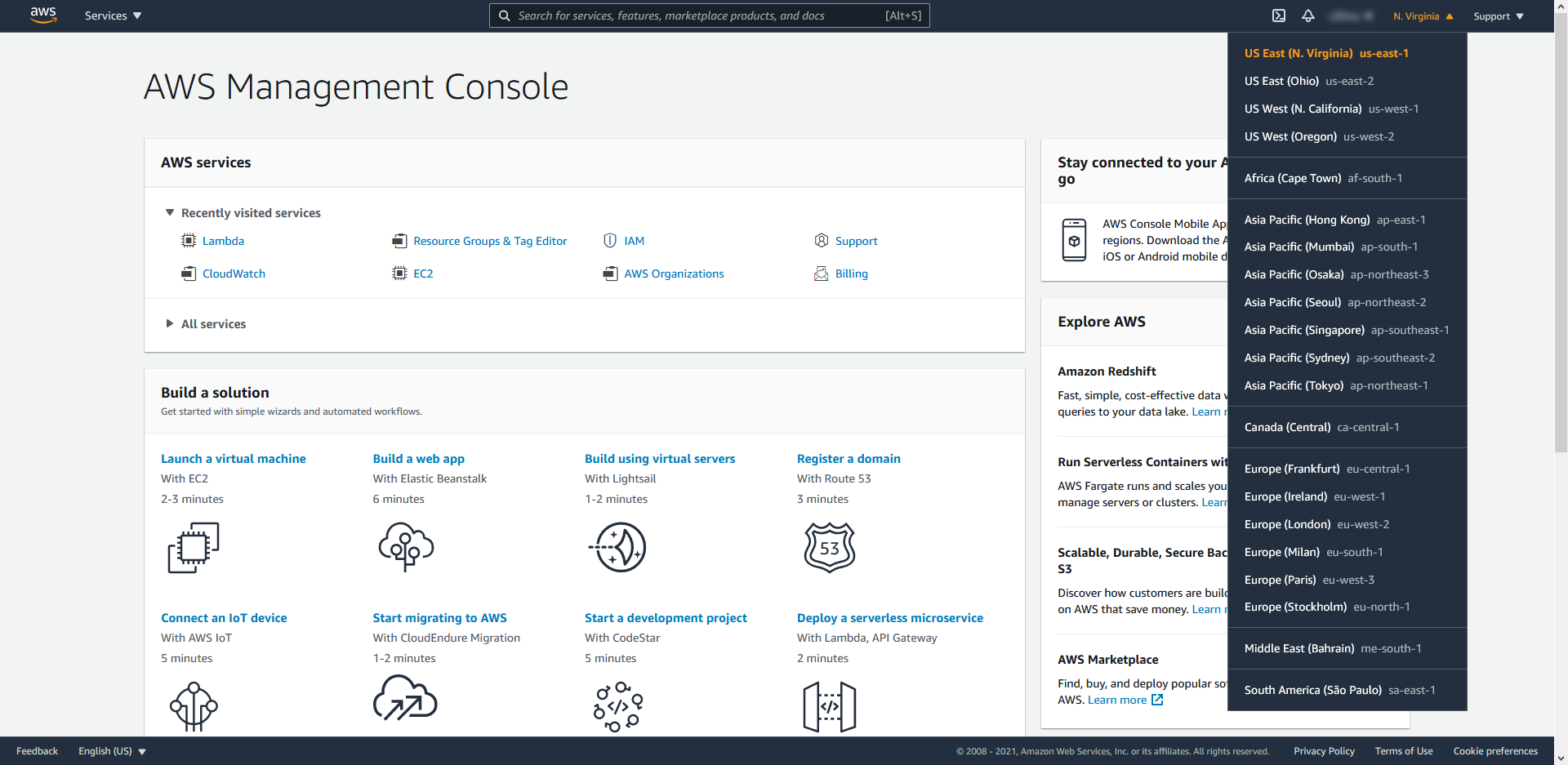
Task: Click the CloudWatch service icon
Action: [x=189, y=274]
